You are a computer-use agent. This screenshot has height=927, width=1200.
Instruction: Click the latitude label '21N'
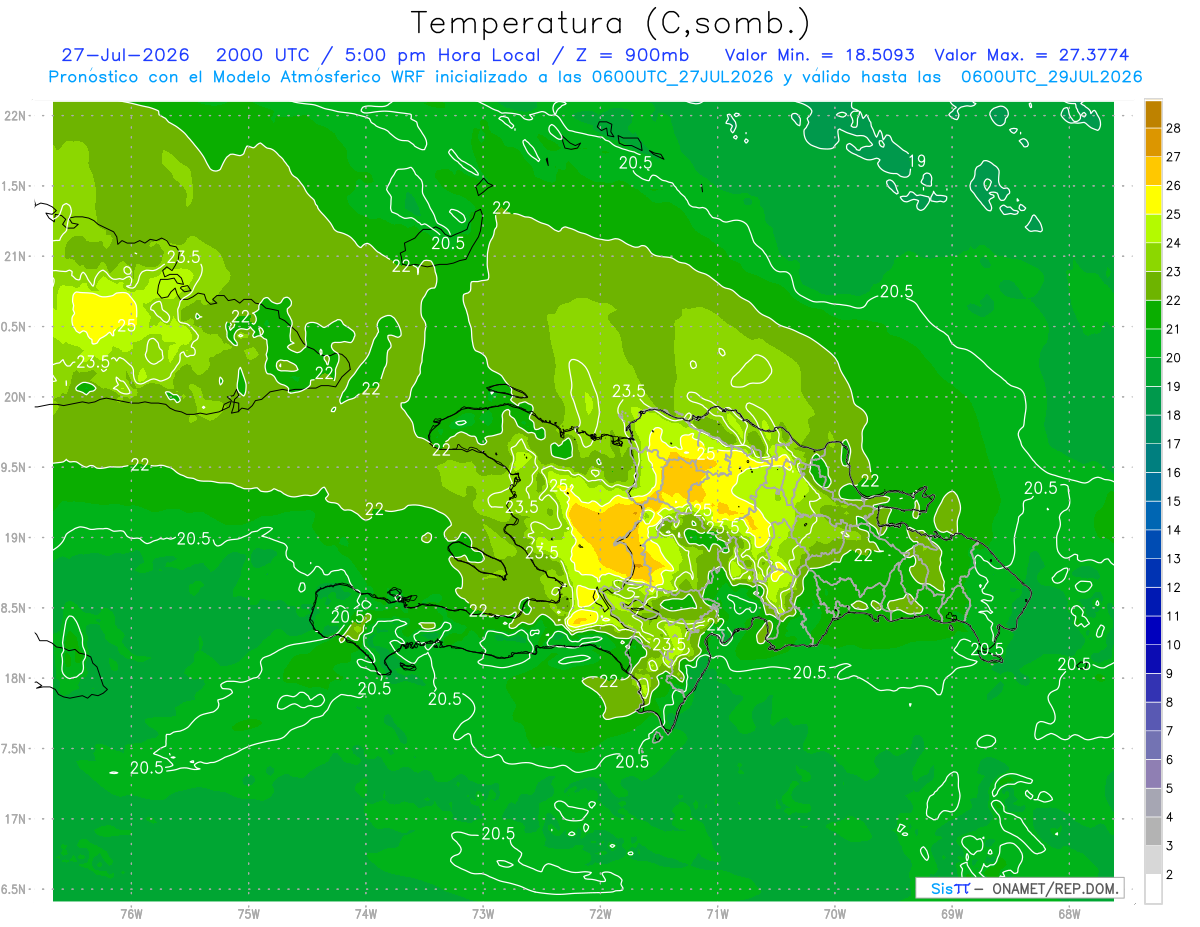[17, 257]
